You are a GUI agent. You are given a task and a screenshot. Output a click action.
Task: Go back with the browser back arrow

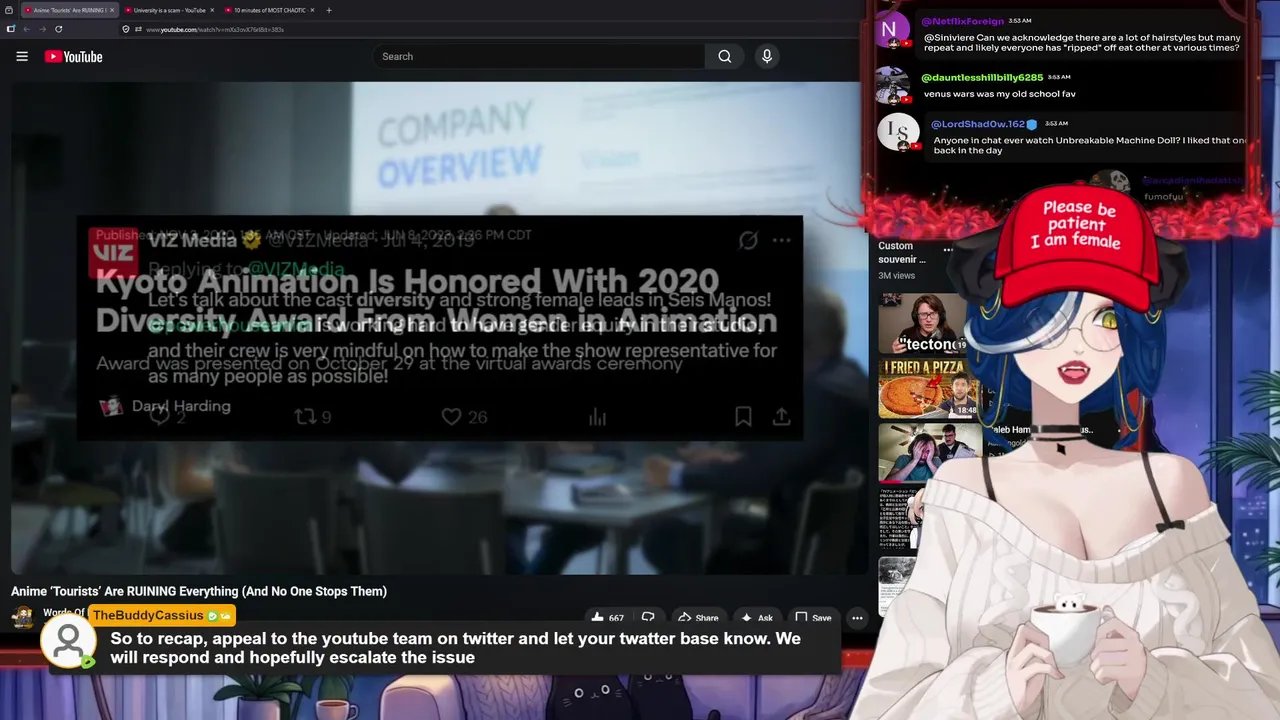coord(27,29)
